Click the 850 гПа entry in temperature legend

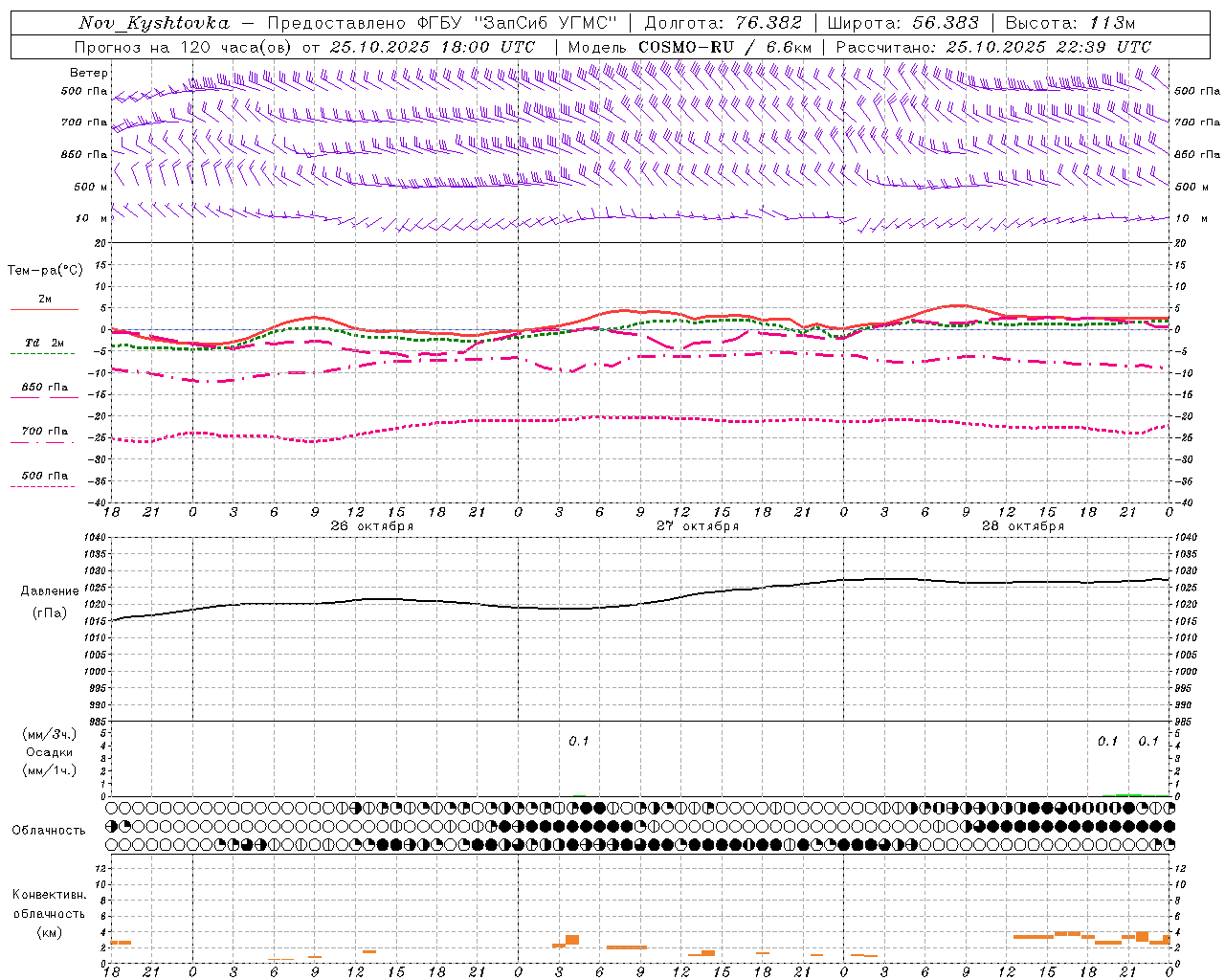pos(45,388)
